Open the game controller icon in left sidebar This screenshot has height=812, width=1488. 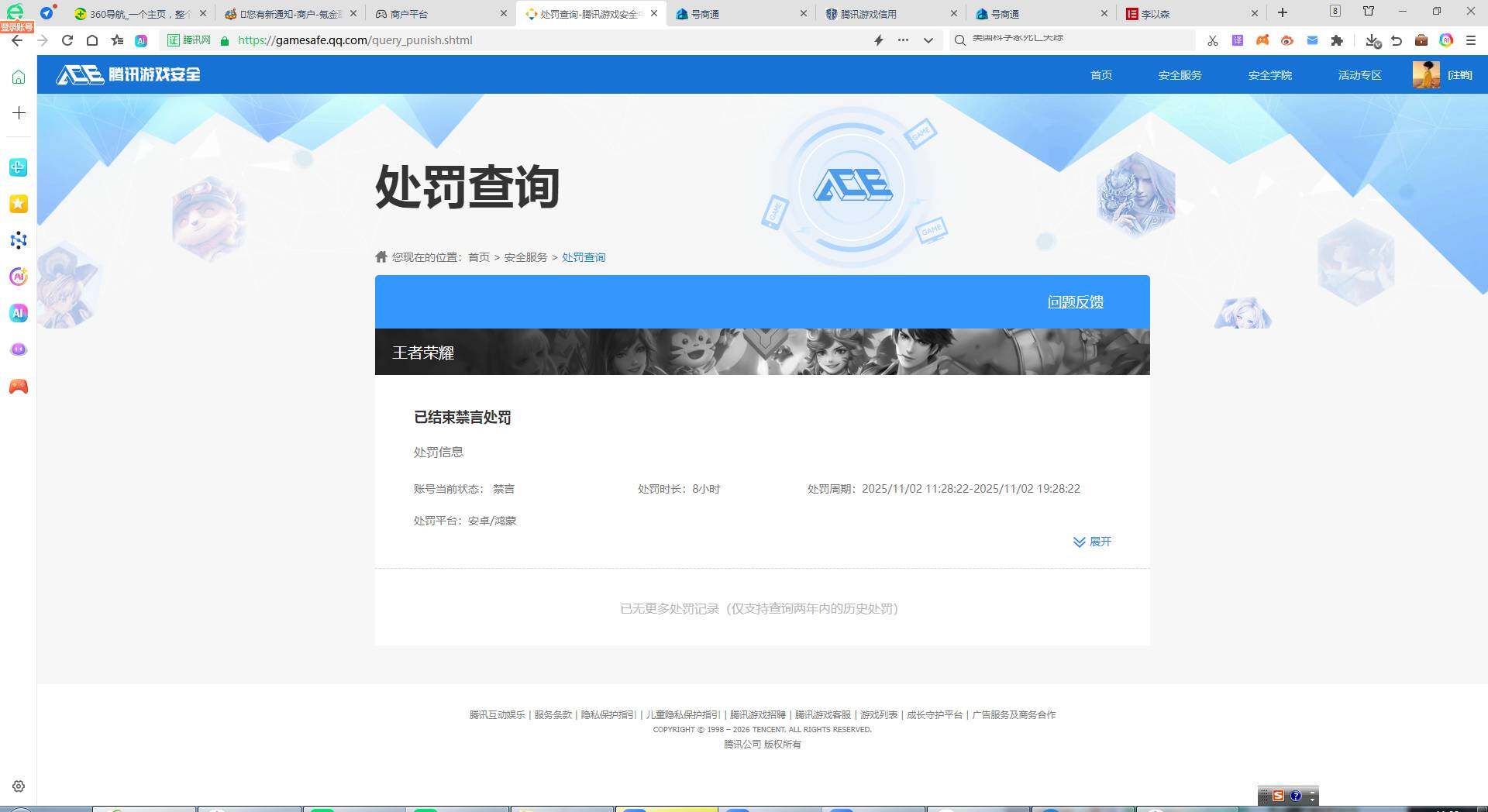point(18,386)
